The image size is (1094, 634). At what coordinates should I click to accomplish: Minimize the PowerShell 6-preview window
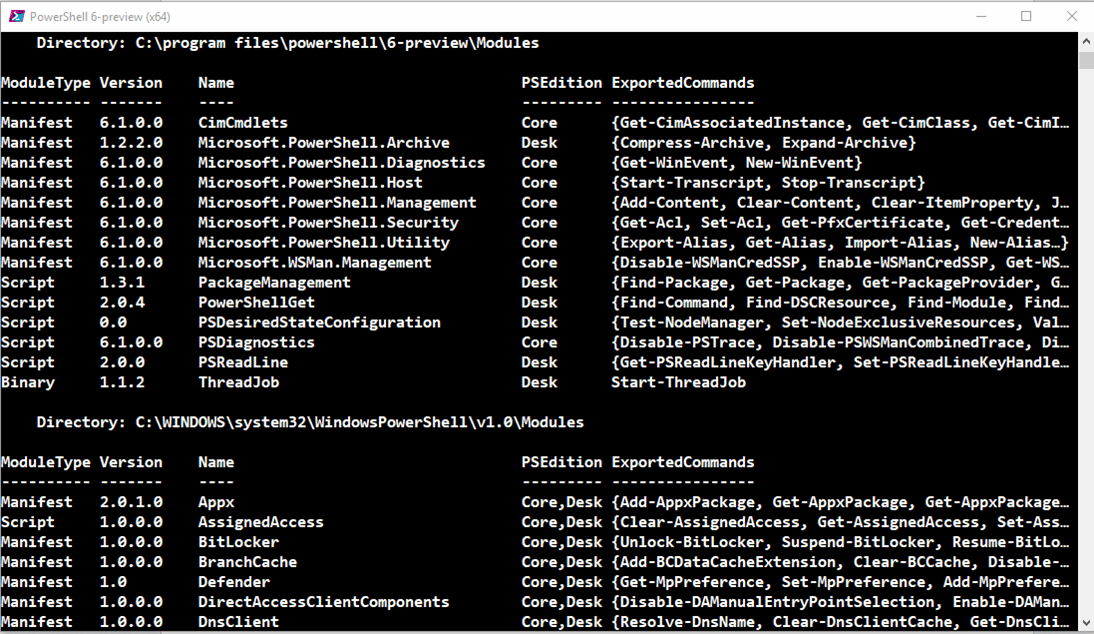tap(976, 16)
